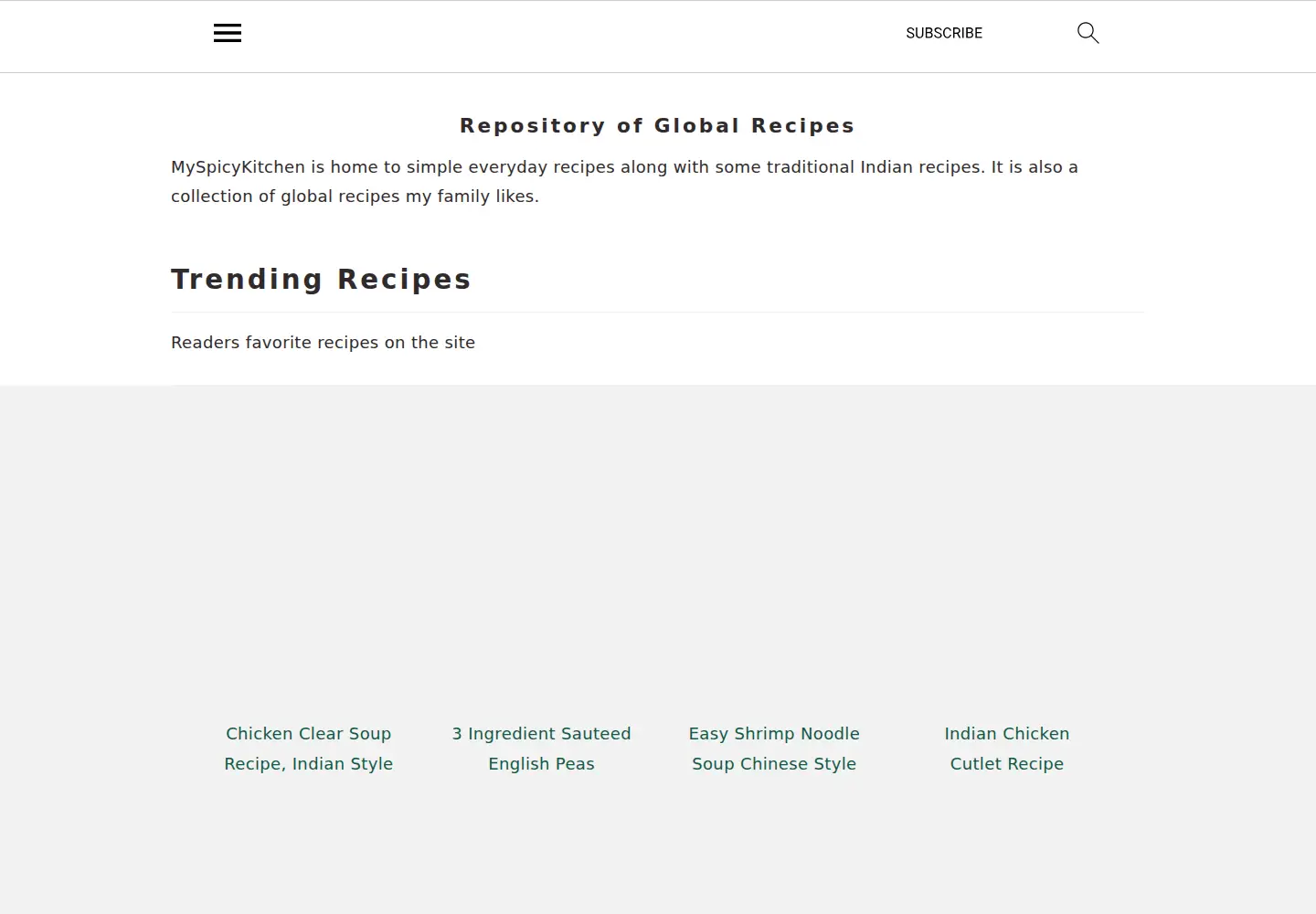Select text 'Readers favorite recipes on the site'
Image resolution: width=1316 pixels, height=914 pixels.
[323, 343]
